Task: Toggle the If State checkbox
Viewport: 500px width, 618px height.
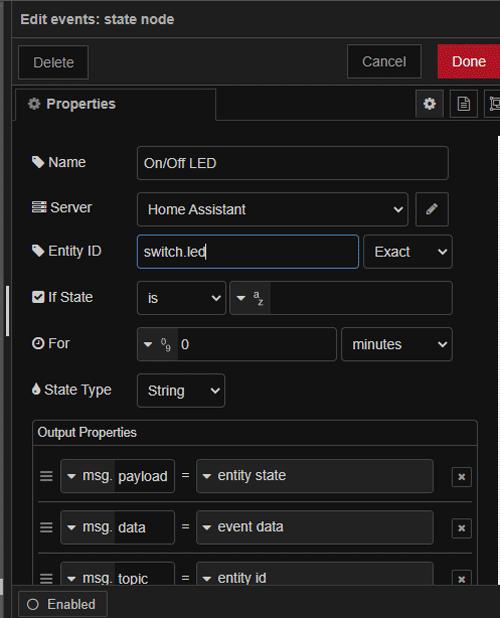Action: [x=38, y=297]
